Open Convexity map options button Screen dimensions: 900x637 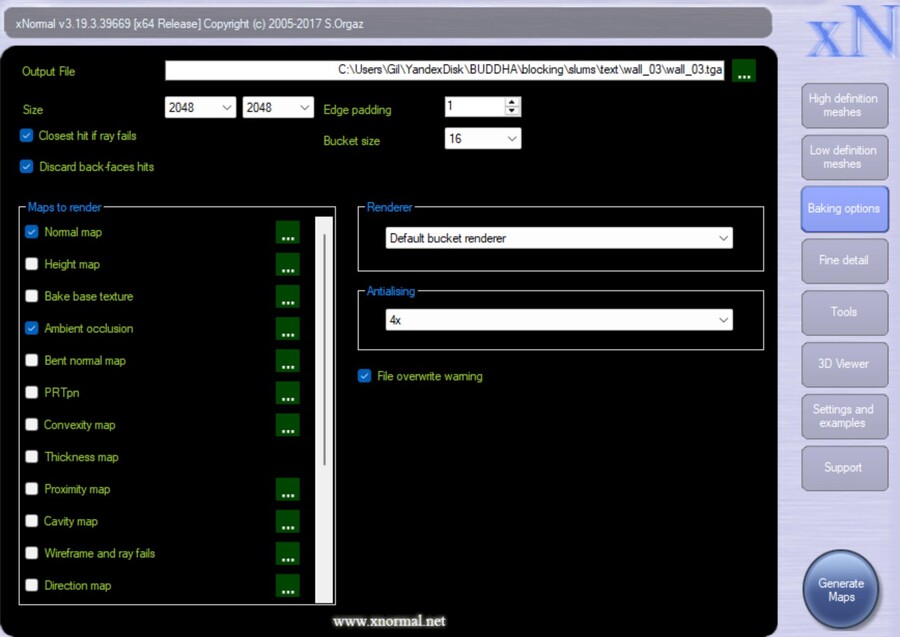pyautogui.click(x=288, y=425)
